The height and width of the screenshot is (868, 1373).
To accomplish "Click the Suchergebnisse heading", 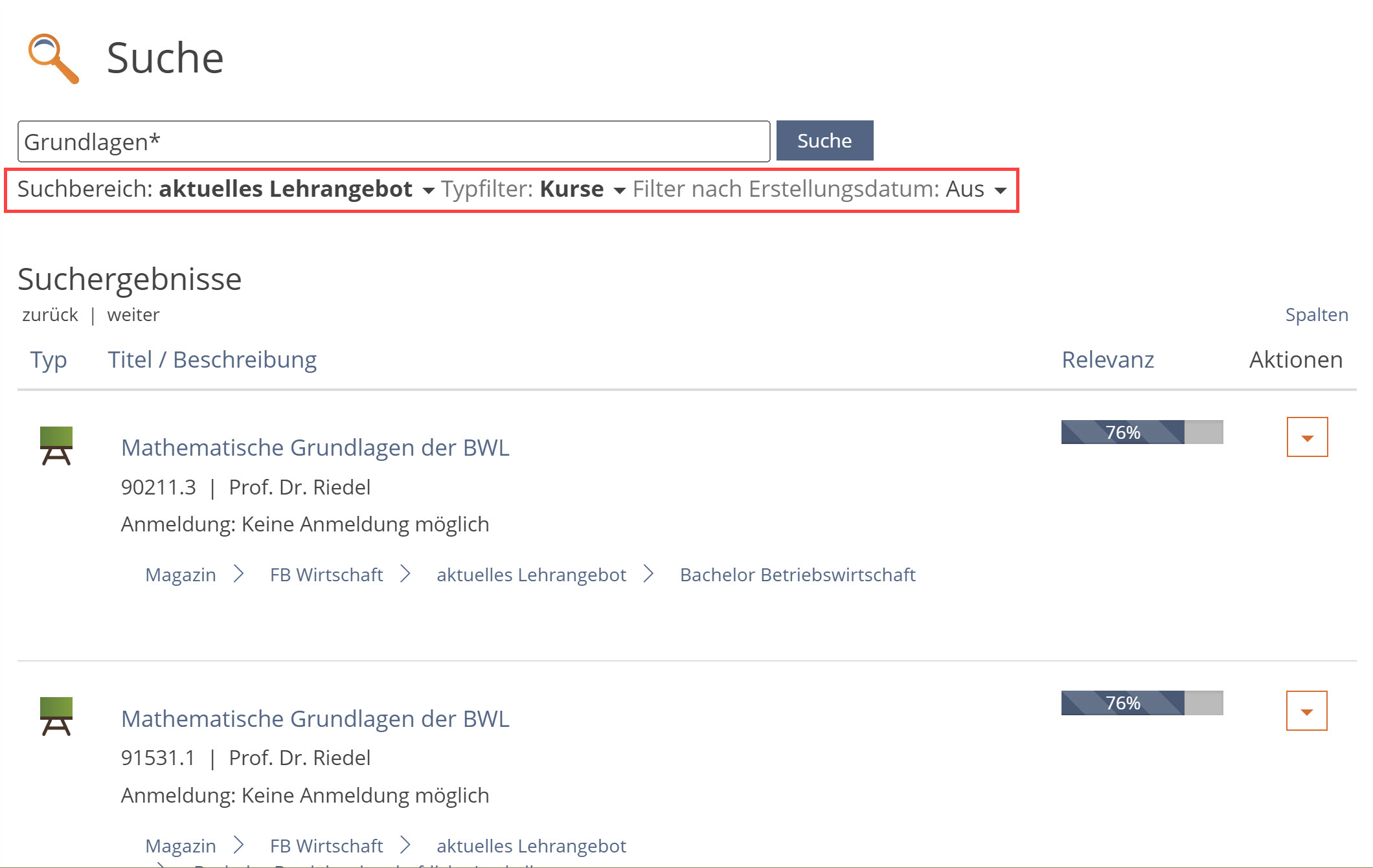I will pyautogui.click(x=130, y=279).
